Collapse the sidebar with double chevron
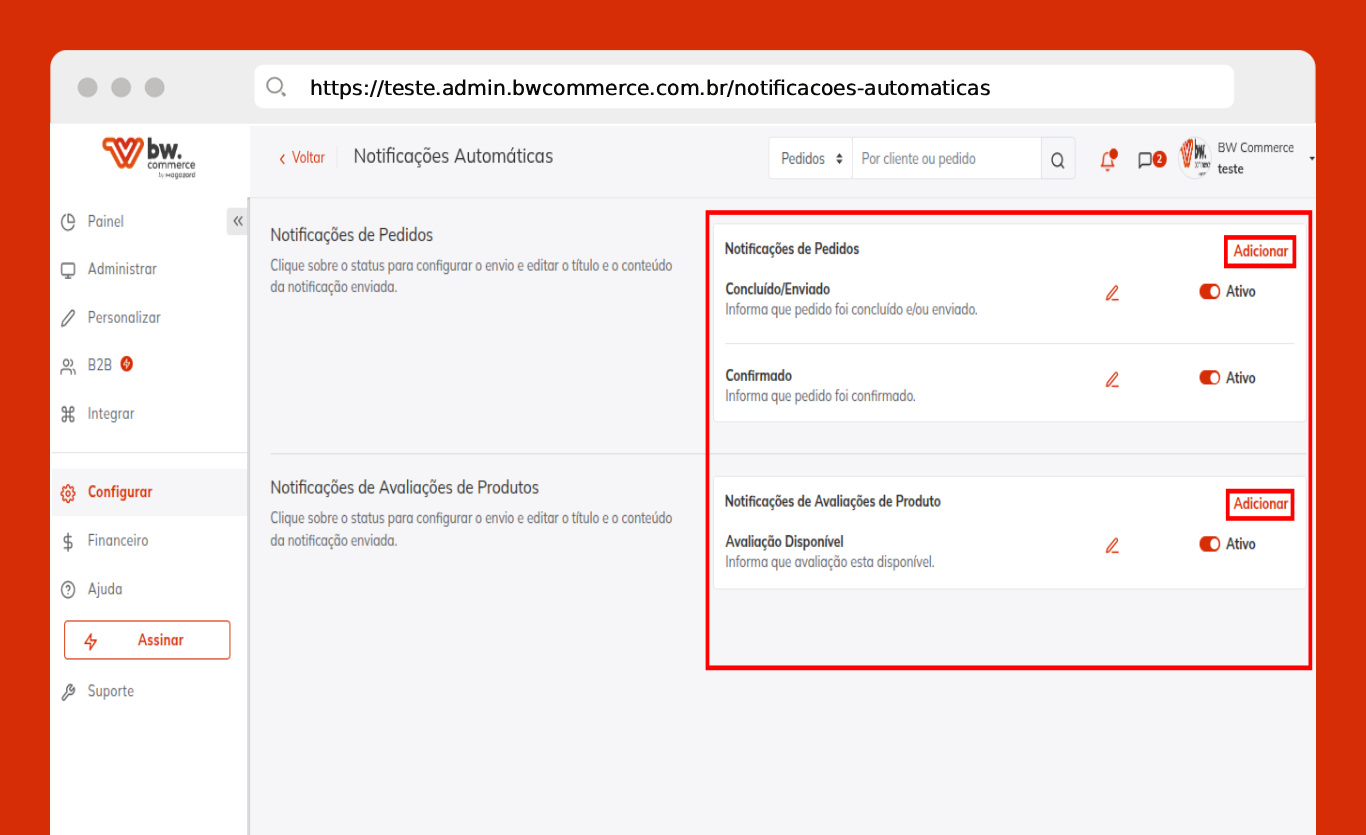Viewport: 1366px width, 835px height. [x=238, y=221]
